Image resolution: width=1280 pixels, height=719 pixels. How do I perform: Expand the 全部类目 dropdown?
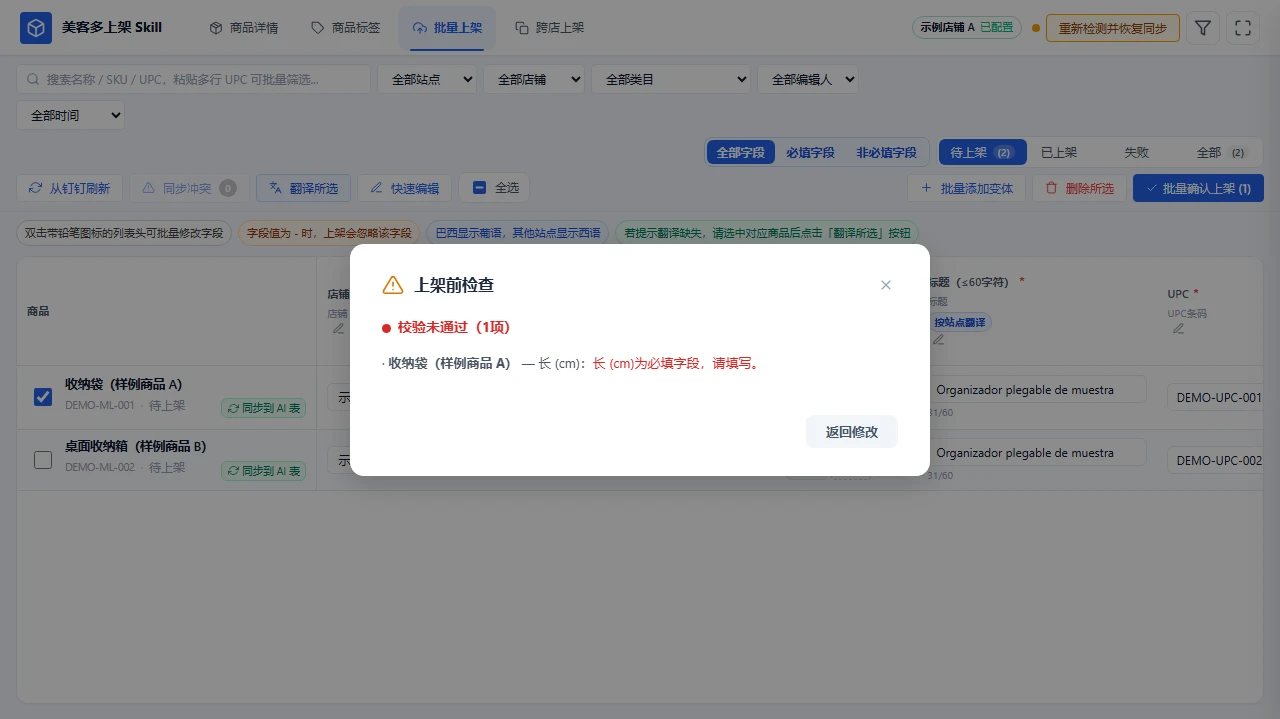(671, 79)
